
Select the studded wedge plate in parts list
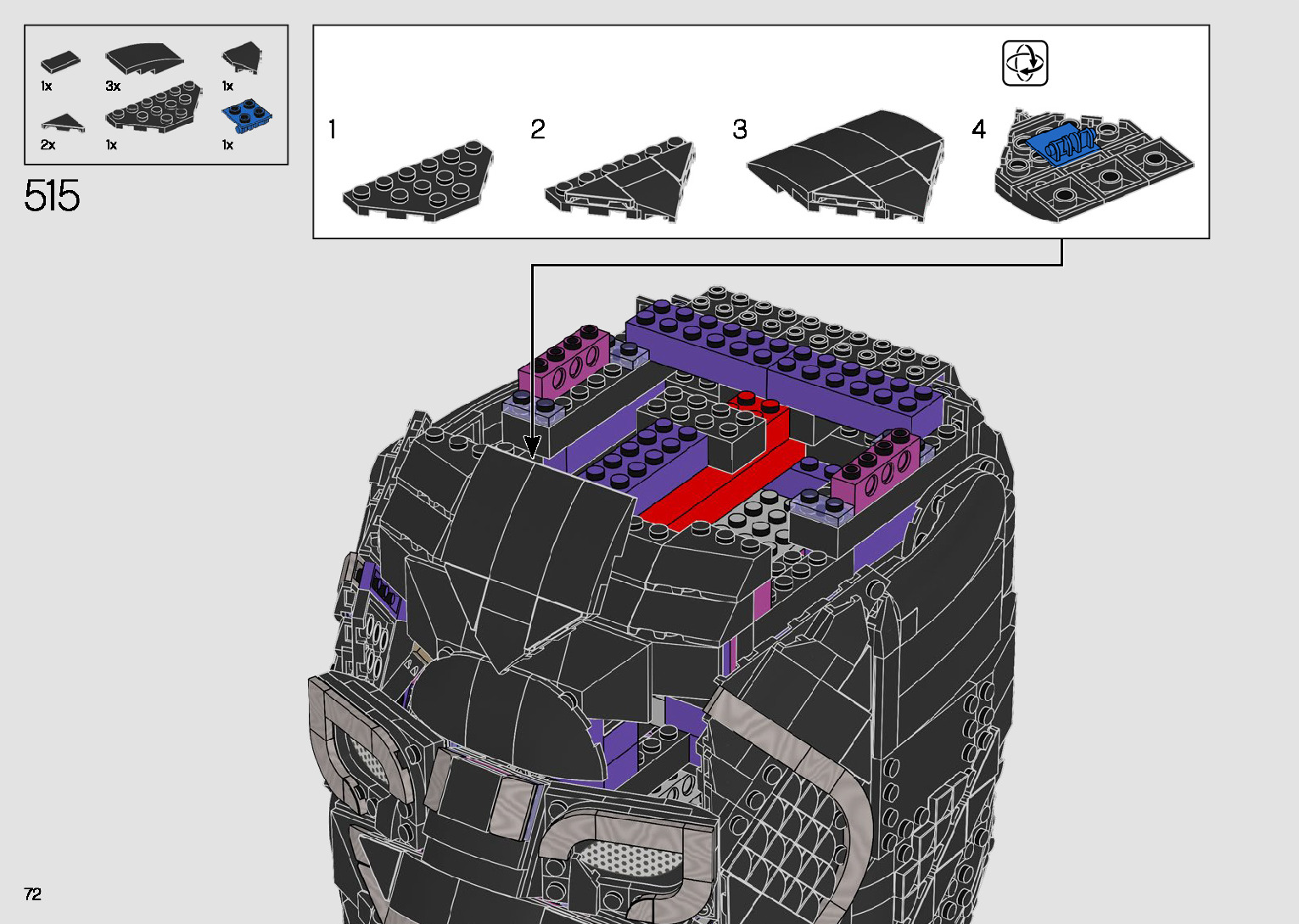(x=153, y=107)
